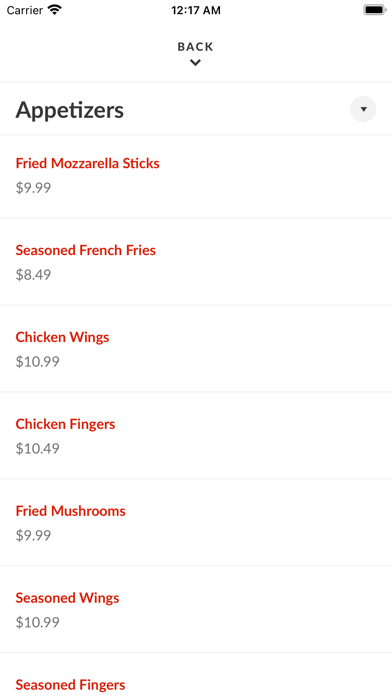Click the downward chevron under BACK
The width and height of the screenshot is (392, 696).
tap(195, 63)
